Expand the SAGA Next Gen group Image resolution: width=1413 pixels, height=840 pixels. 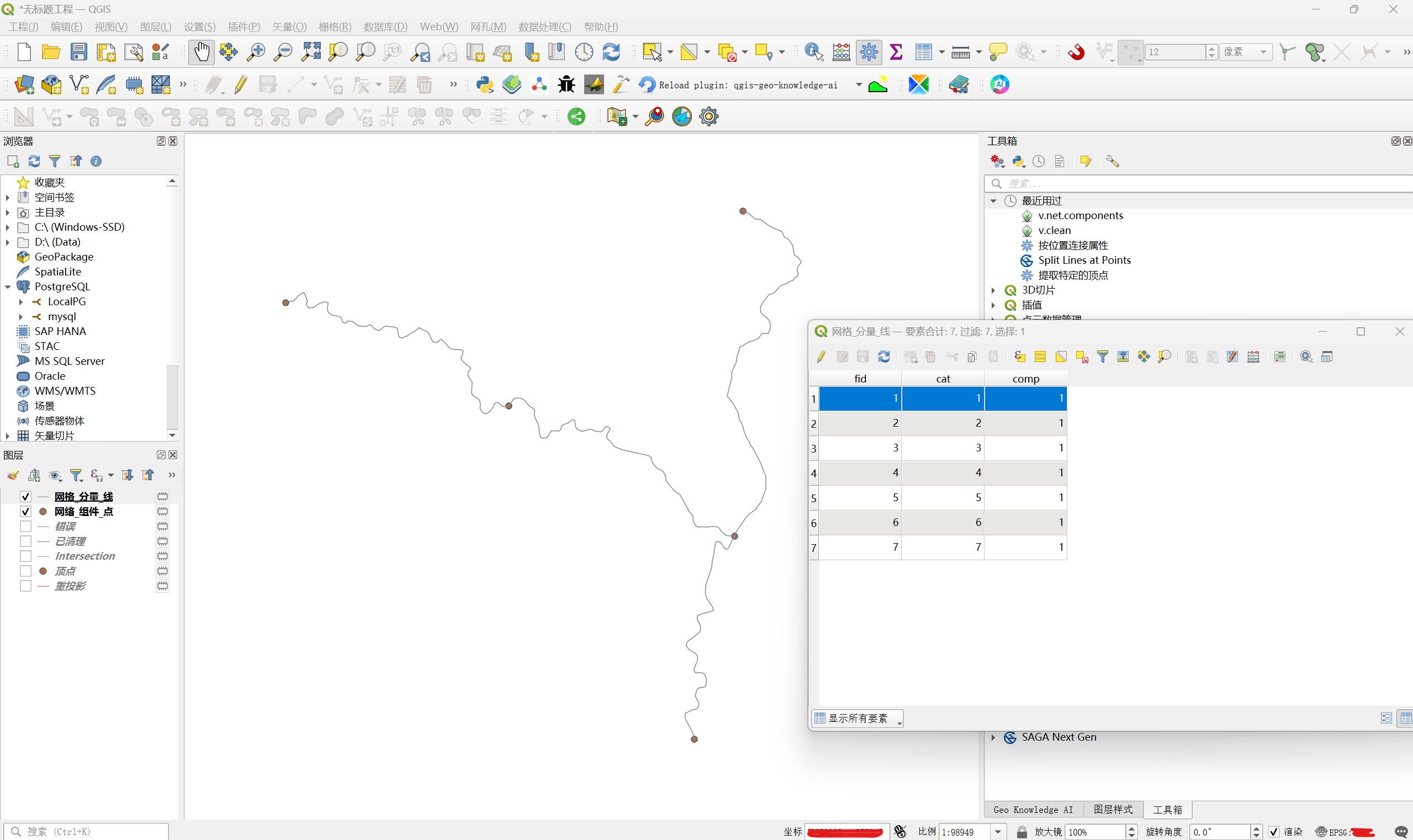pyautogui.click(x=993, y=737)
